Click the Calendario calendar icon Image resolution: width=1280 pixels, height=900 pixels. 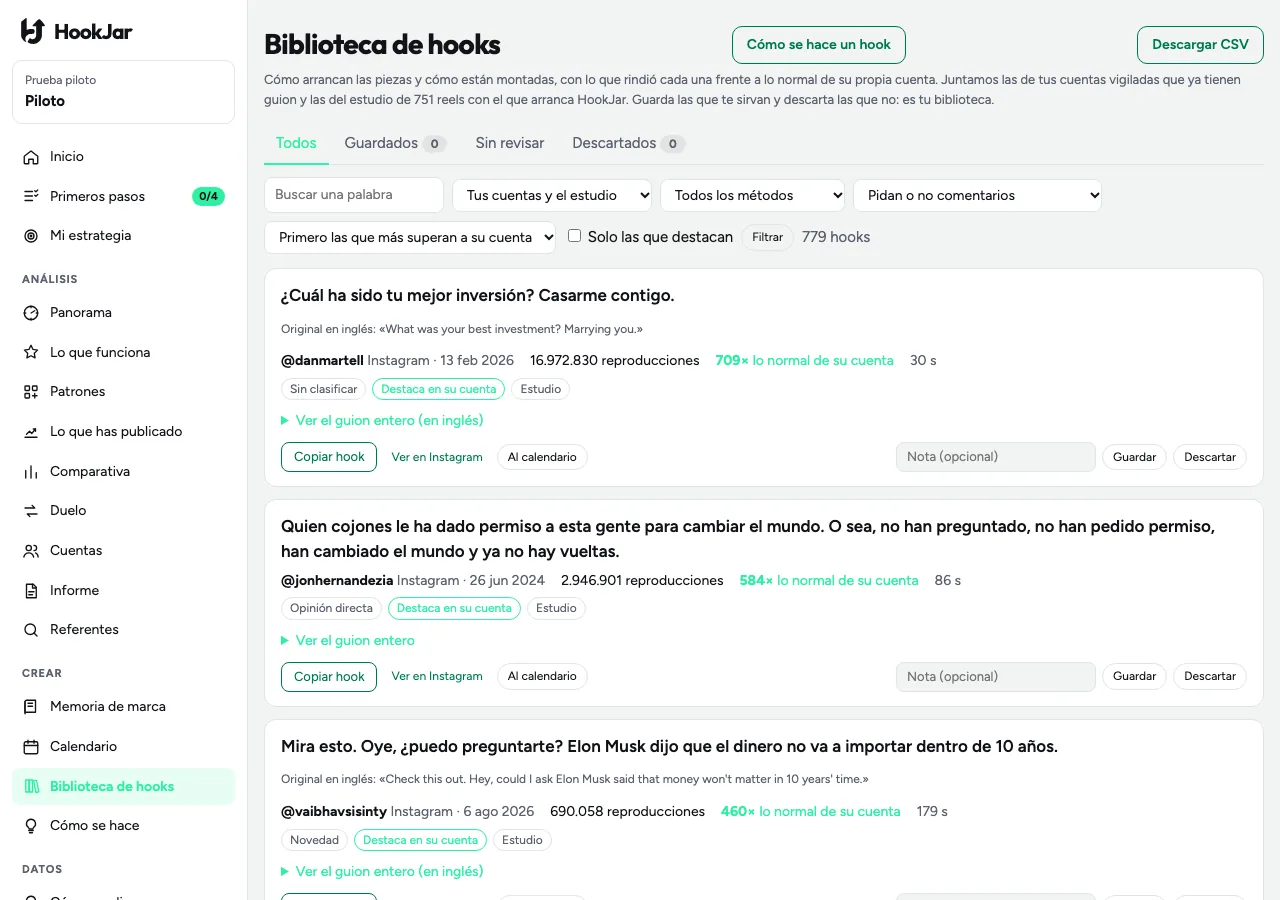coord(31,747)
